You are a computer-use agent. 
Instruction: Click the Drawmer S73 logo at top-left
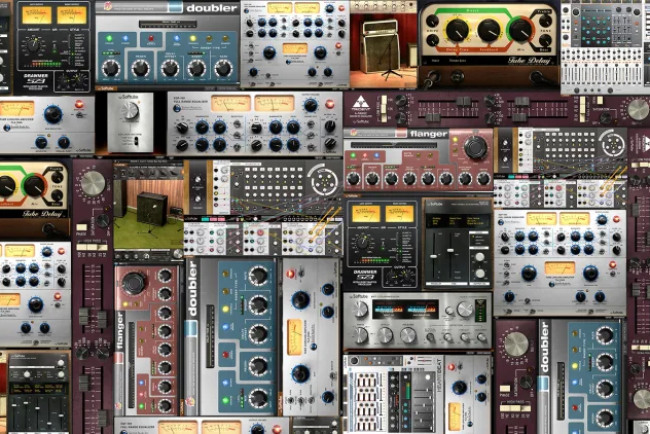[35, 79]
